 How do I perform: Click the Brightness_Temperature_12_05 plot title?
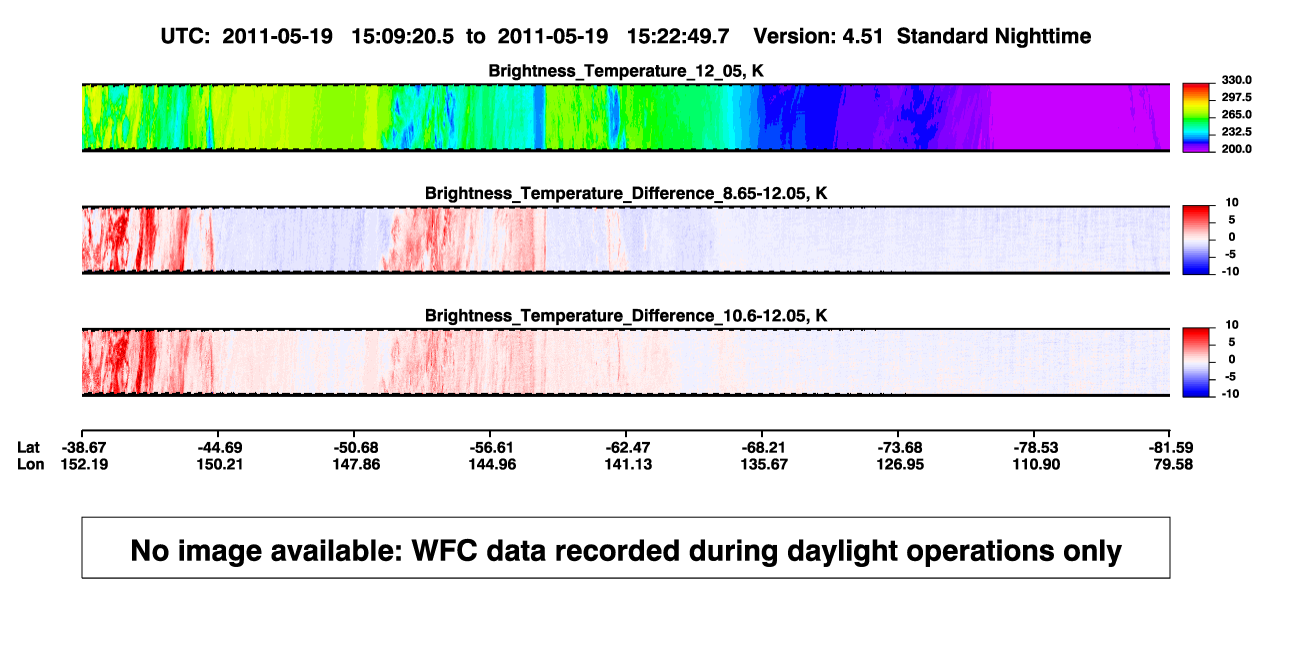(x=626, y=71)
